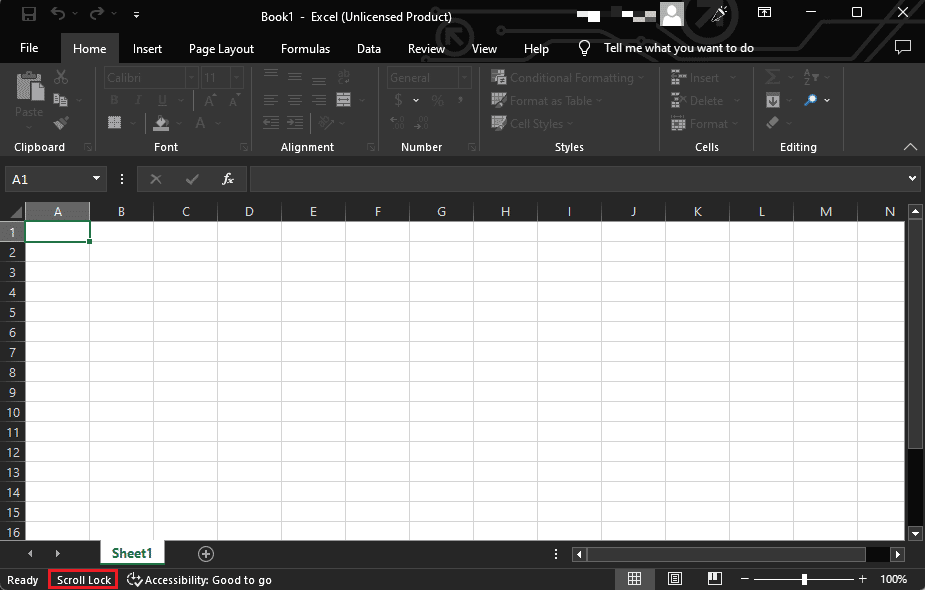Open the Data ribbon tab
This screenshot has width=925, height=590.
point(368,48)
